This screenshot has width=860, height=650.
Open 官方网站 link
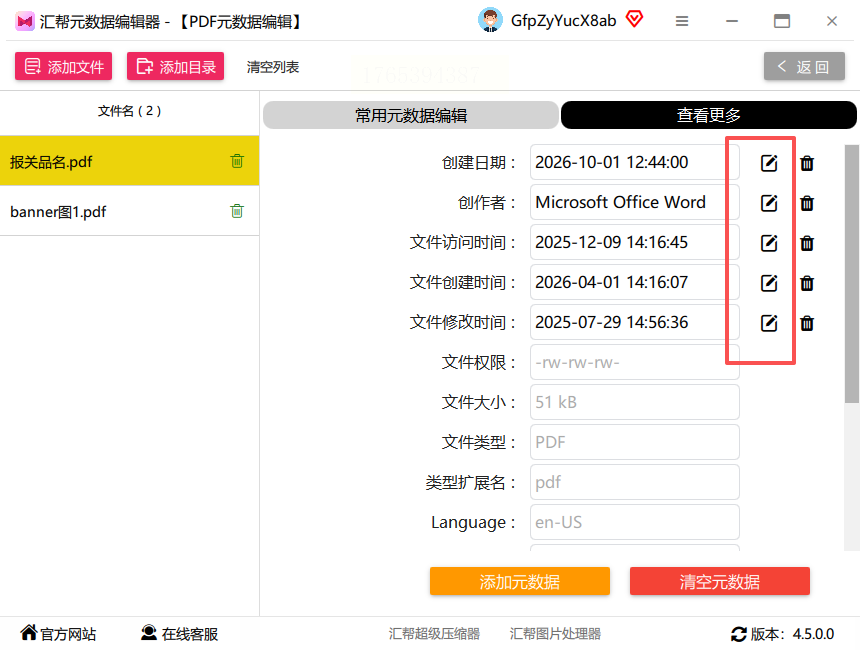pos(58,634)
